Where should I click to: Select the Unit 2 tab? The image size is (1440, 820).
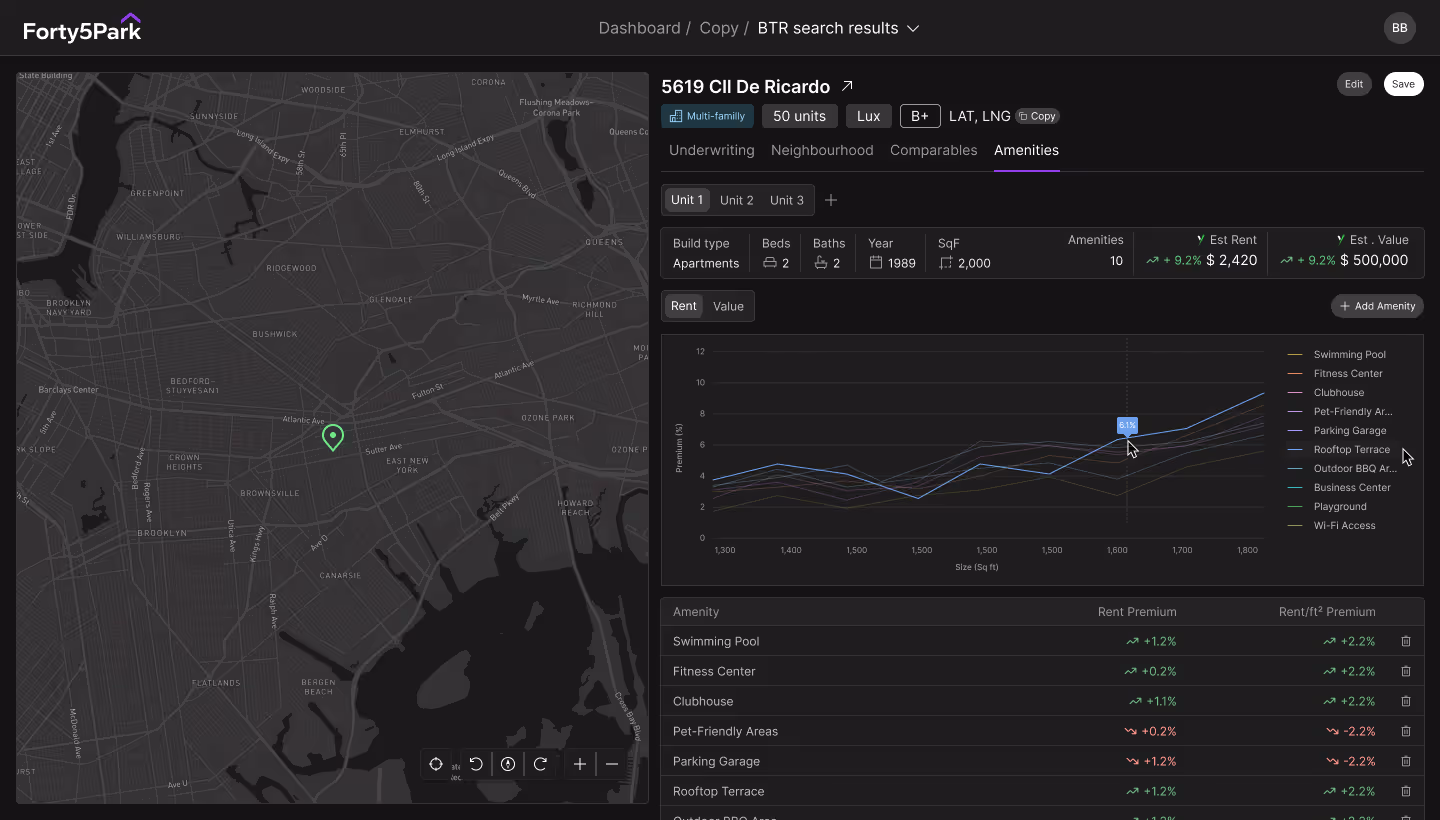pyautogui.click(x=737, y=200)
